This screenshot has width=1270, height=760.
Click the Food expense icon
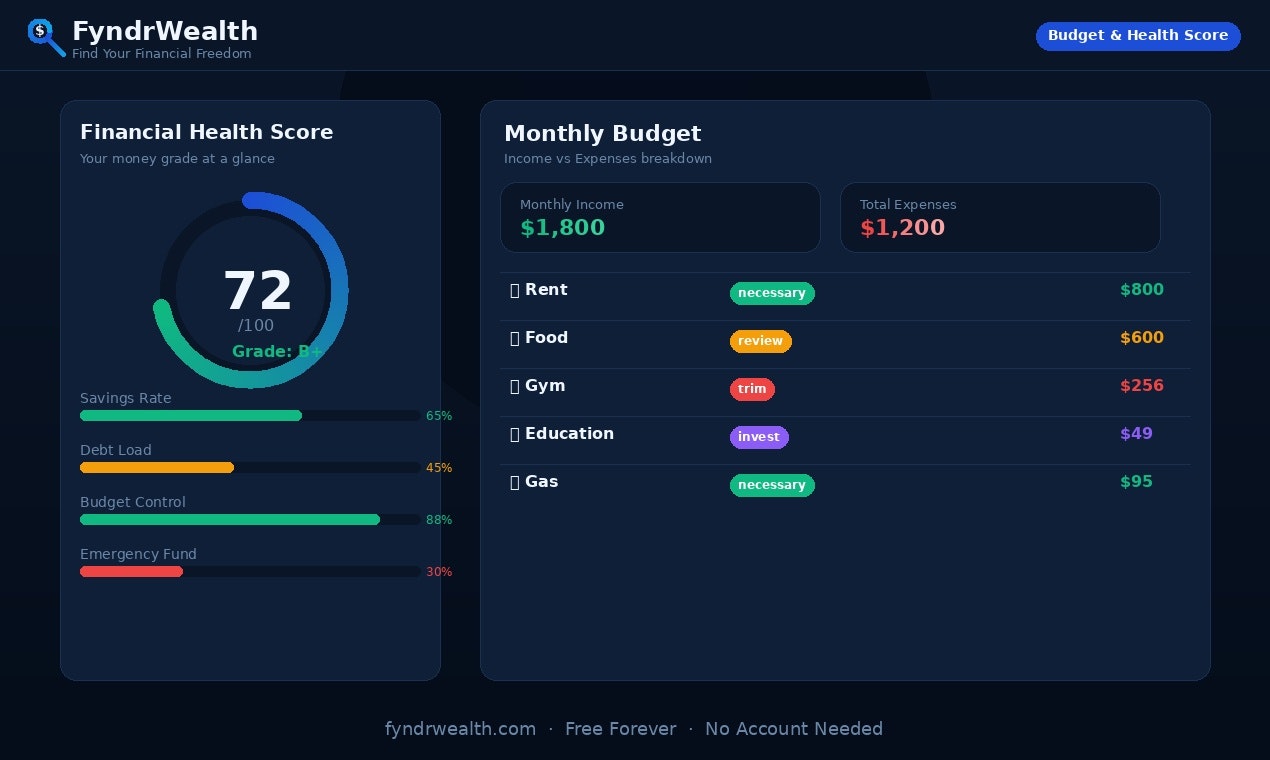click(x=513, y=338)
